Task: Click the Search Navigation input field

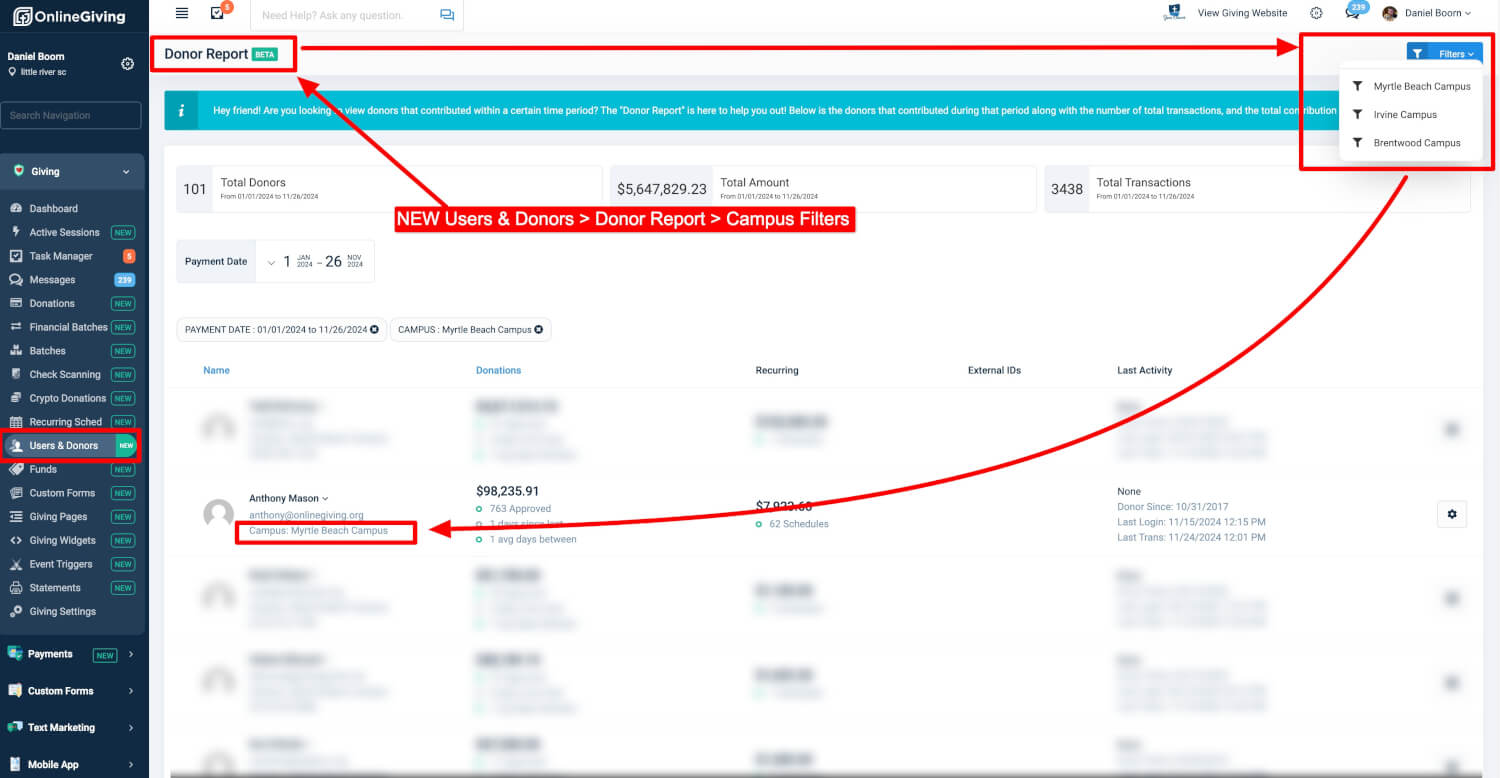Action: [x=70, y=115]
